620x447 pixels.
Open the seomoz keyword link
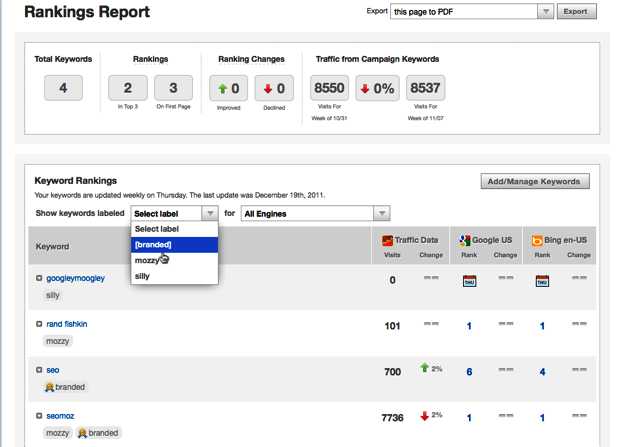tap(60, 416)
